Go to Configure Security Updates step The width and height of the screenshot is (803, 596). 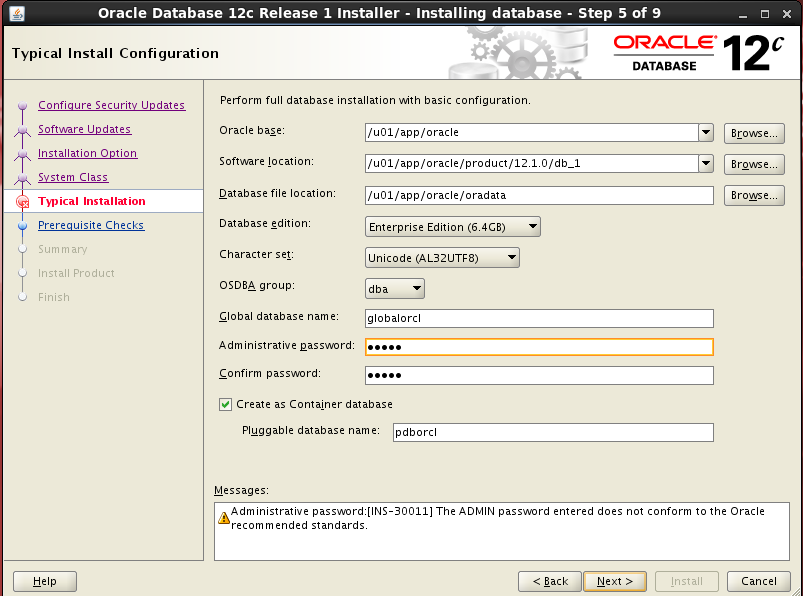pos(112,105)
